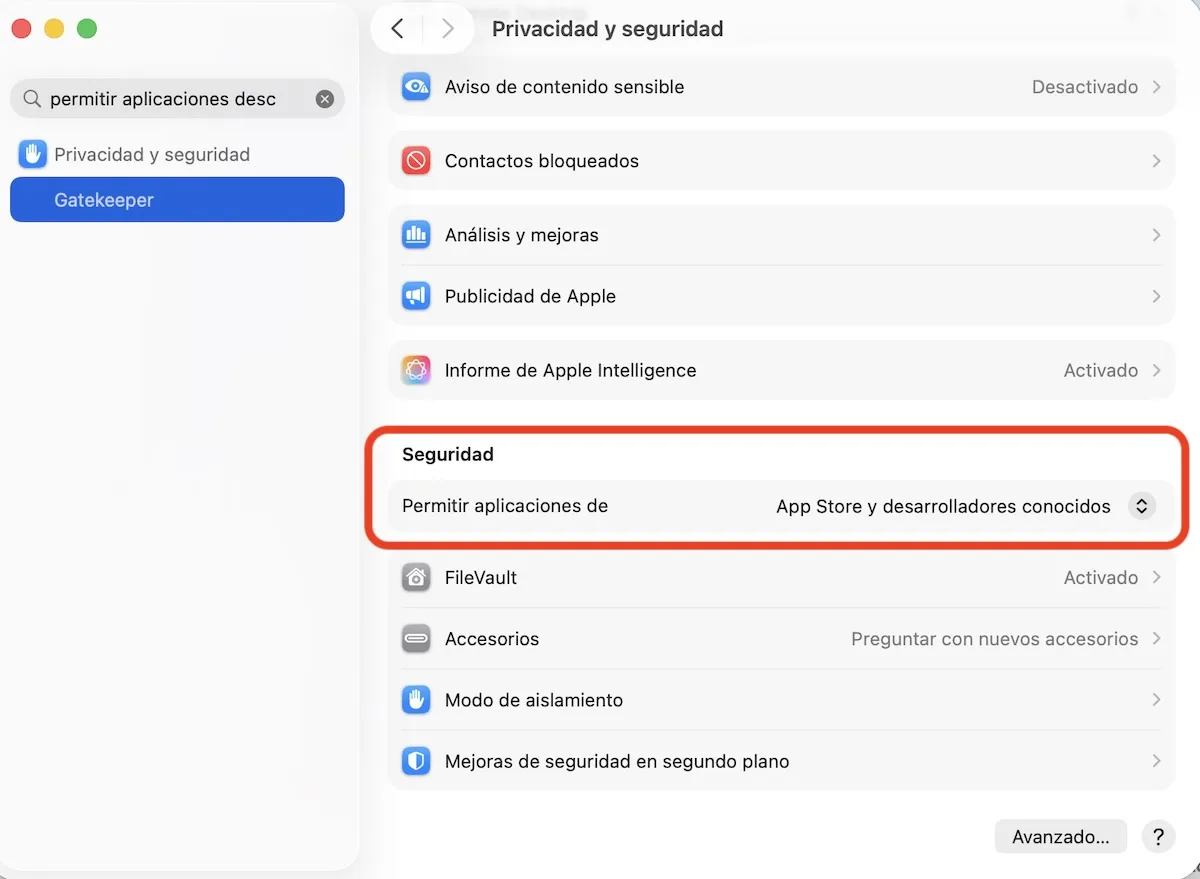Click the Contactos bloqueados red icon
The width and height of the screenshot is (1200, 879).
coord(416,161)
